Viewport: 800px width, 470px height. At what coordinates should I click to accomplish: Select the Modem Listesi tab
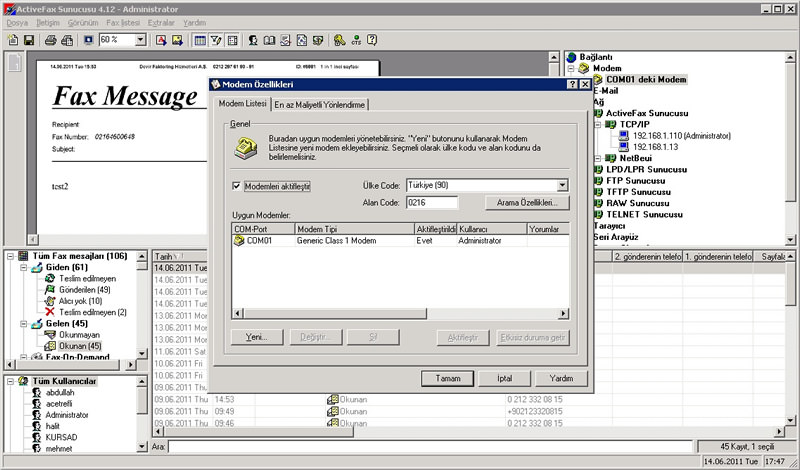pos(242,104)
